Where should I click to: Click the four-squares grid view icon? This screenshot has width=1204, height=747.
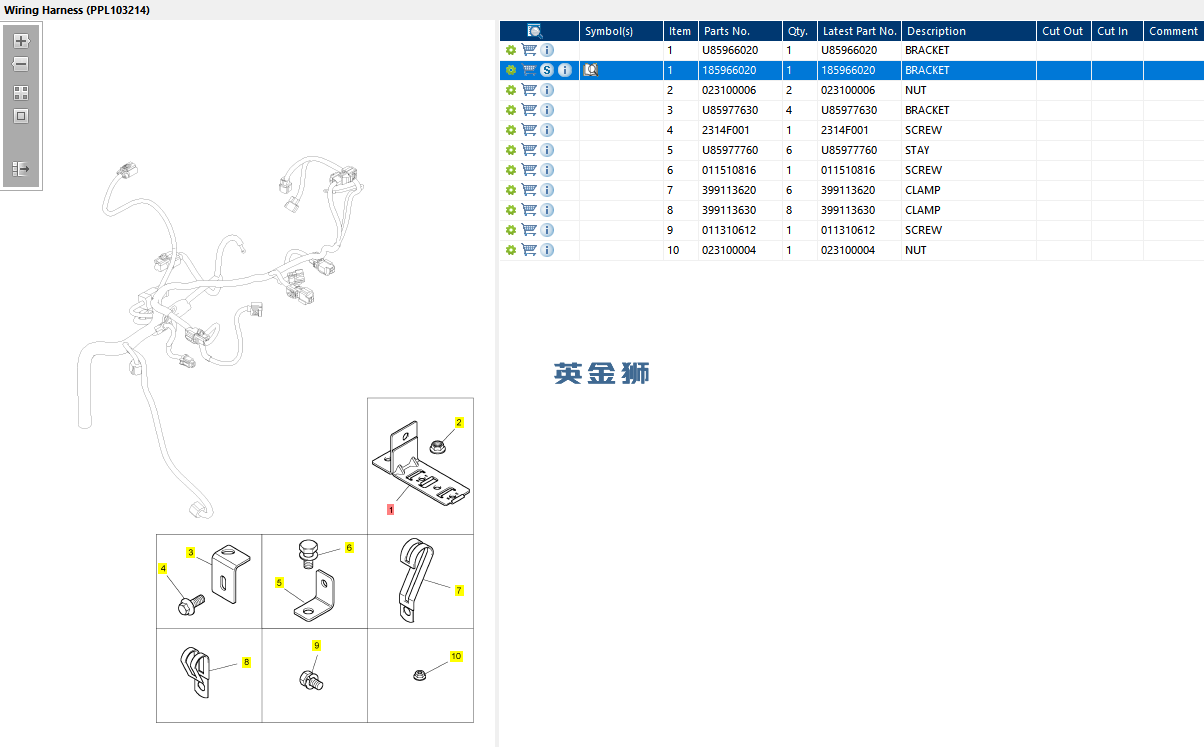click(x=20, y=92)
